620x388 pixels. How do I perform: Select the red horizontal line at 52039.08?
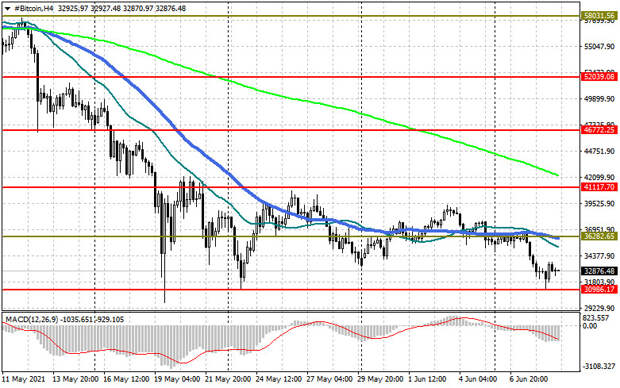(x=291, y=77)
